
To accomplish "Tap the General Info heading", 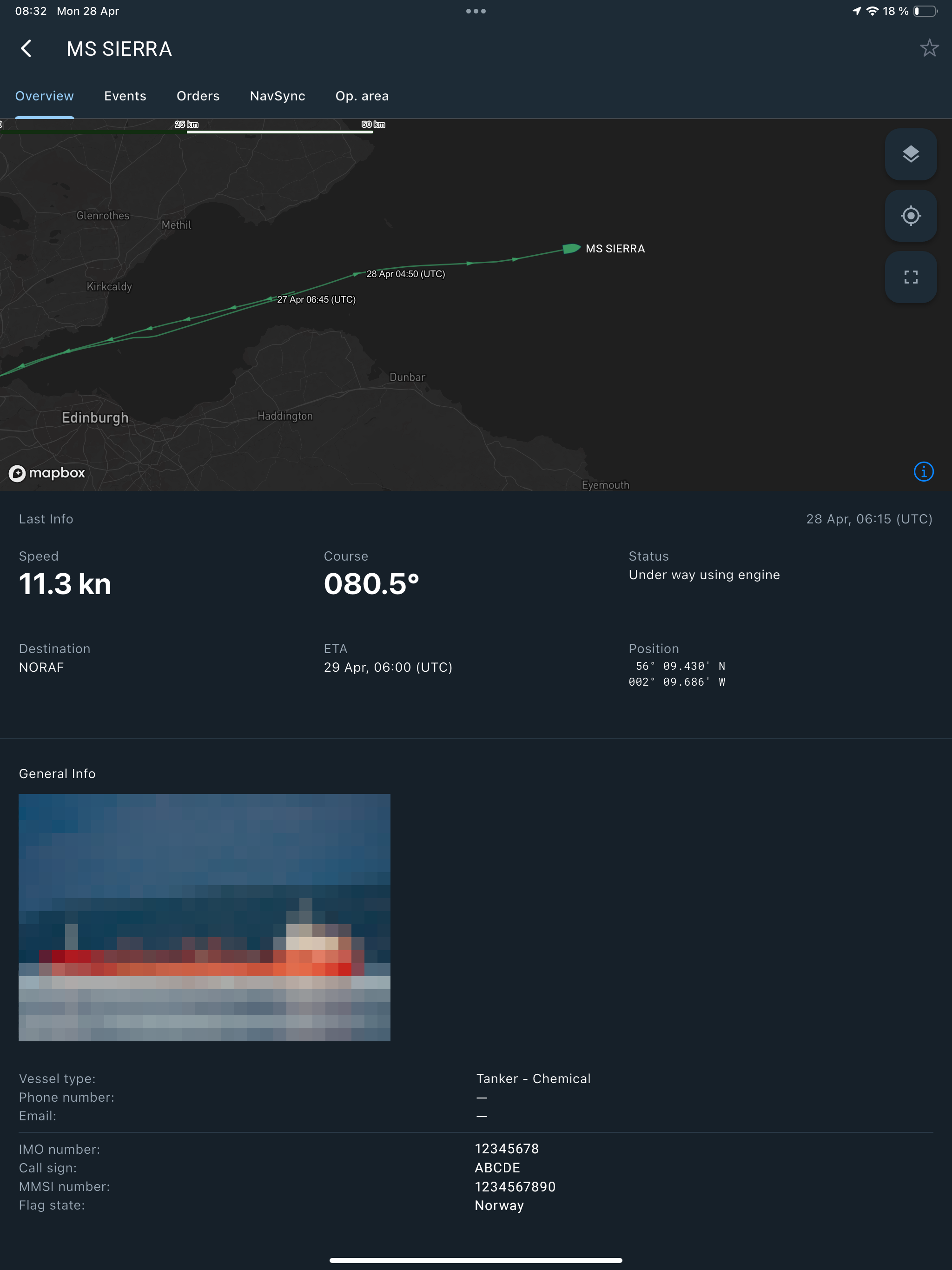I will click(x=57, y=774).
